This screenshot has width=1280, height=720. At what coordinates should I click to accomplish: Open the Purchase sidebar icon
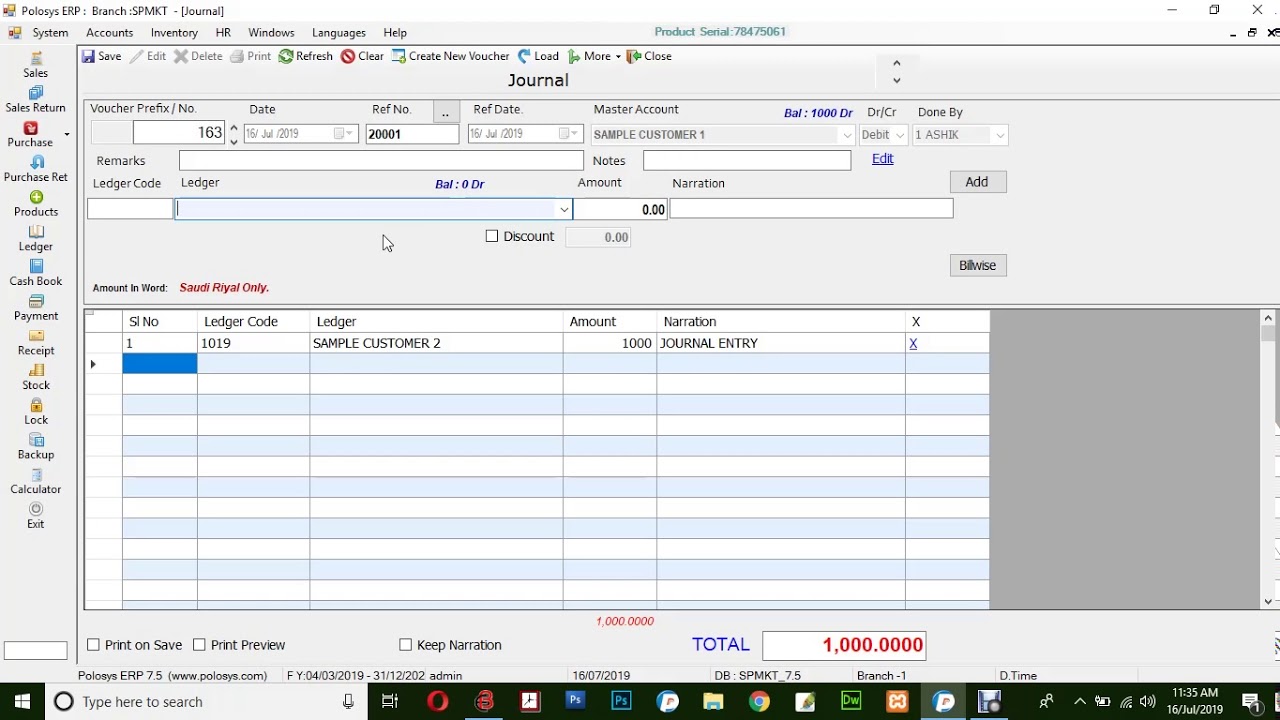click(30, 134)
